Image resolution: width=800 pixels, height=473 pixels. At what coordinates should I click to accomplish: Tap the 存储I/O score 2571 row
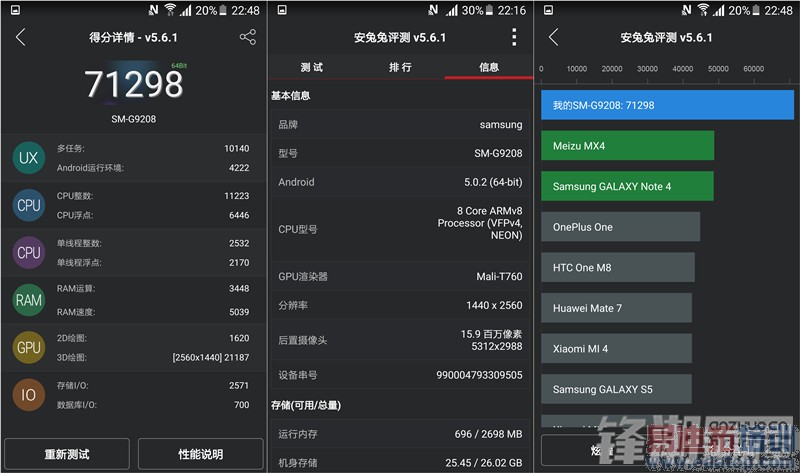click(x=153, y=385)
